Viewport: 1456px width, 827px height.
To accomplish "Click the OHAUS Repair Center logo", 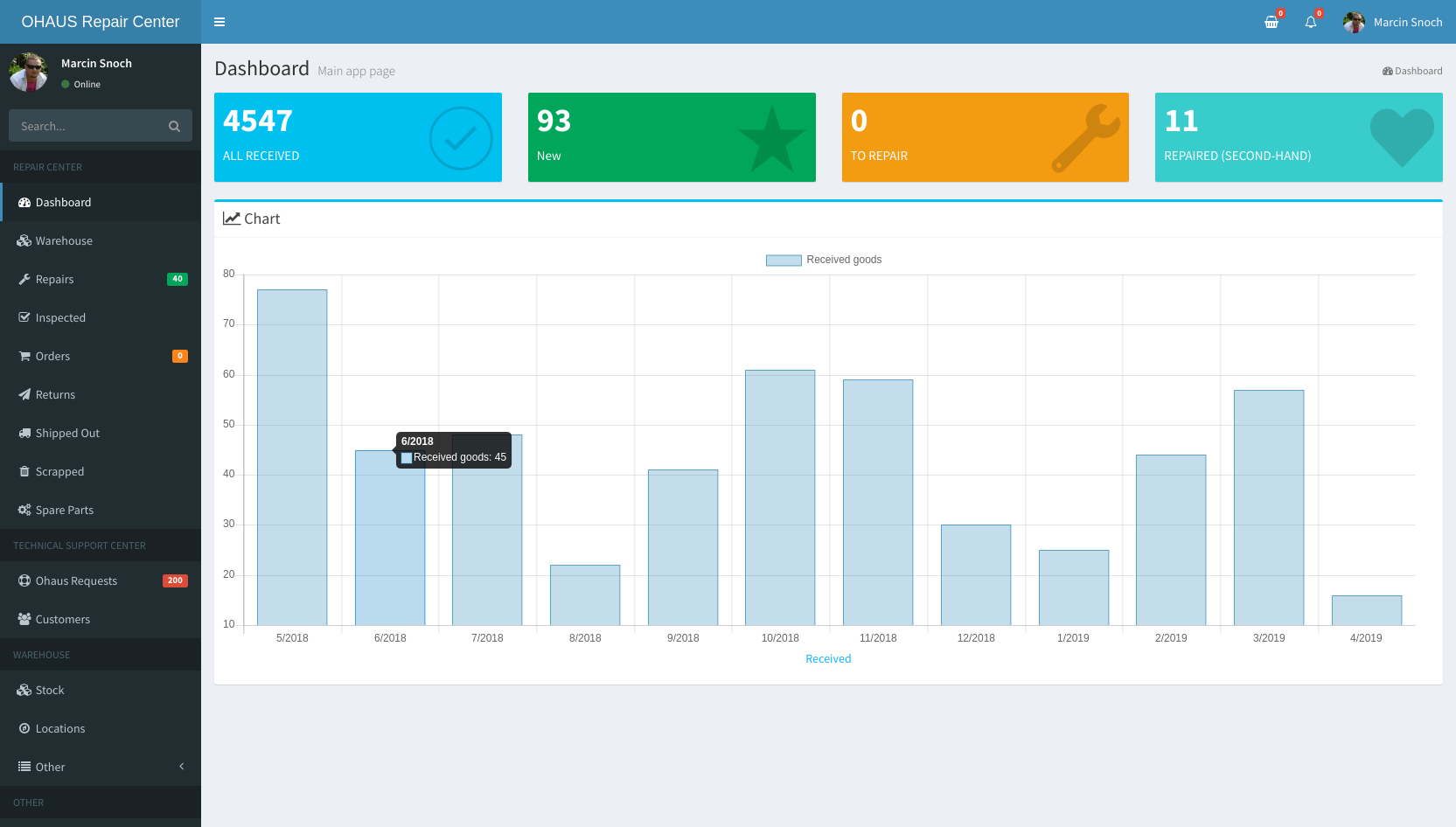I will 101,22.
